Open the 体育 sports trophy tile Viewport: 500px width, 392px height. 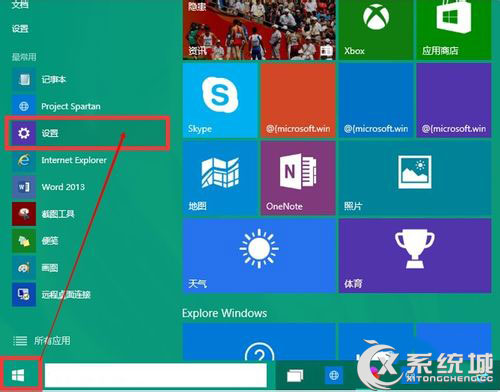click(x=415, y=256)
